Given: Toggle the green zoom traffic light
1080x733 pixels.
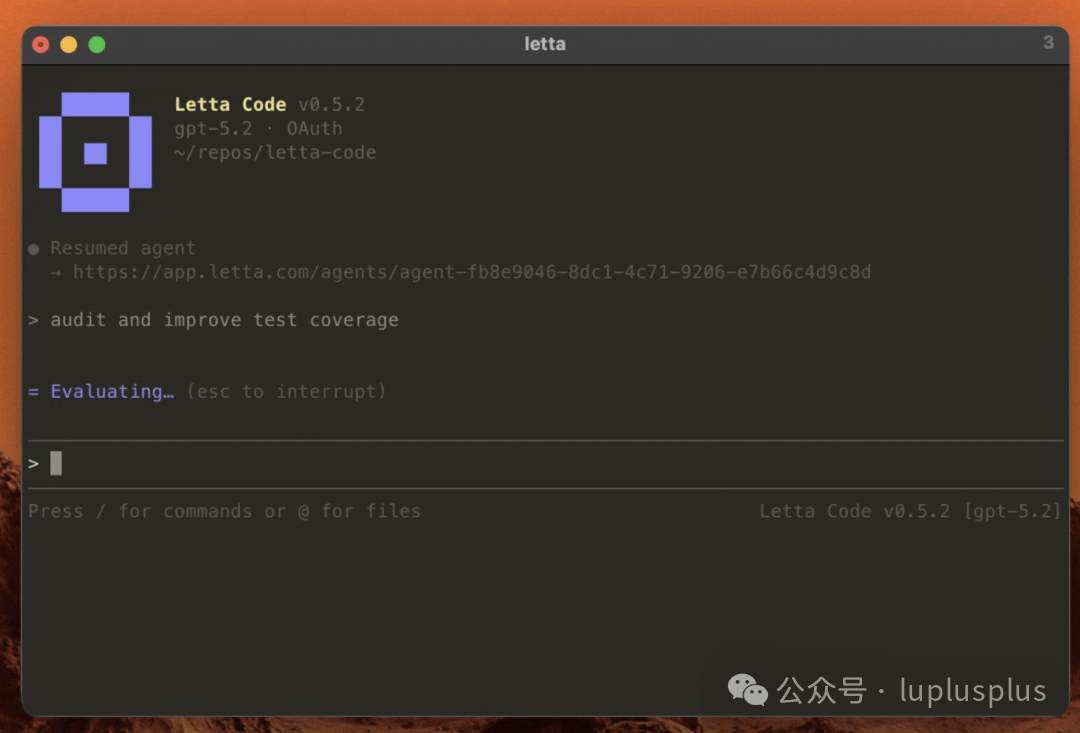Looking at the screenshot, I should (97, 44).
